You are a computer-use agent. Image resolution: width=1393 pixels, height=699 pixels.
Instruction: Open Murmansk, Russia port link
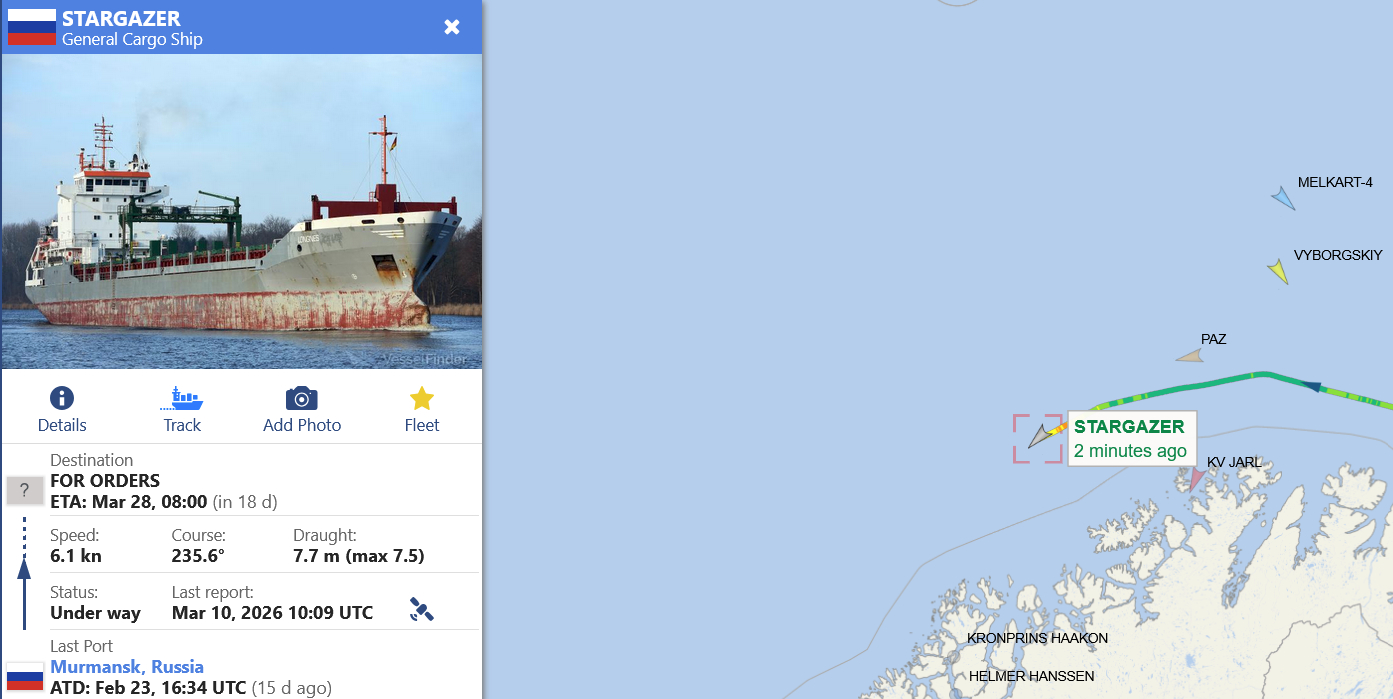[x=127, y=667]
